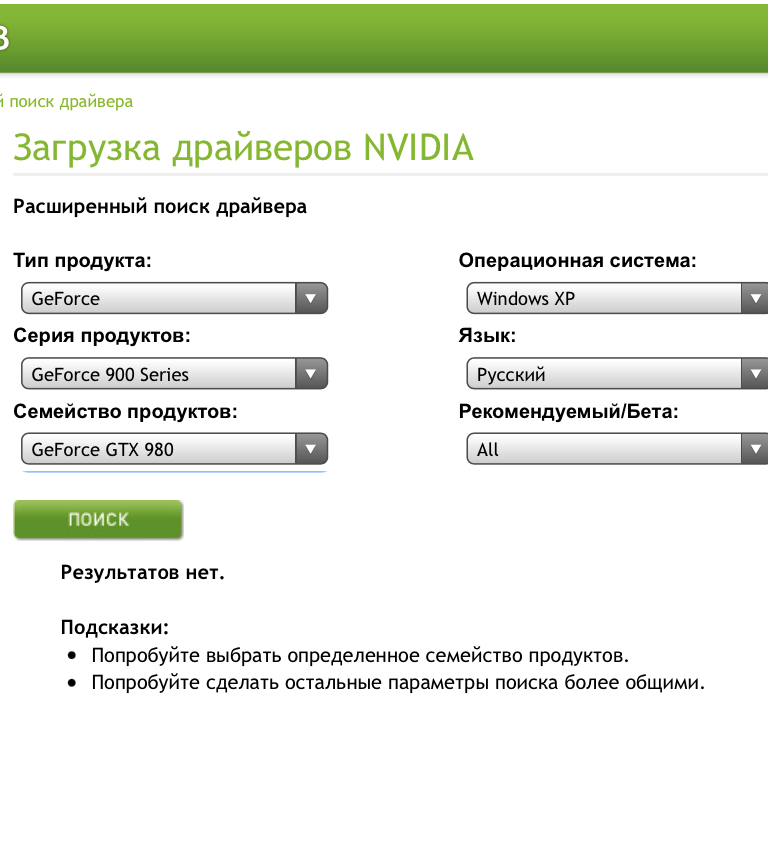Click the Расширенный поиск драйвера subtitle
The height and width of the screenshot is (865, 768).
pyautogui.click(x=160, y=207)
